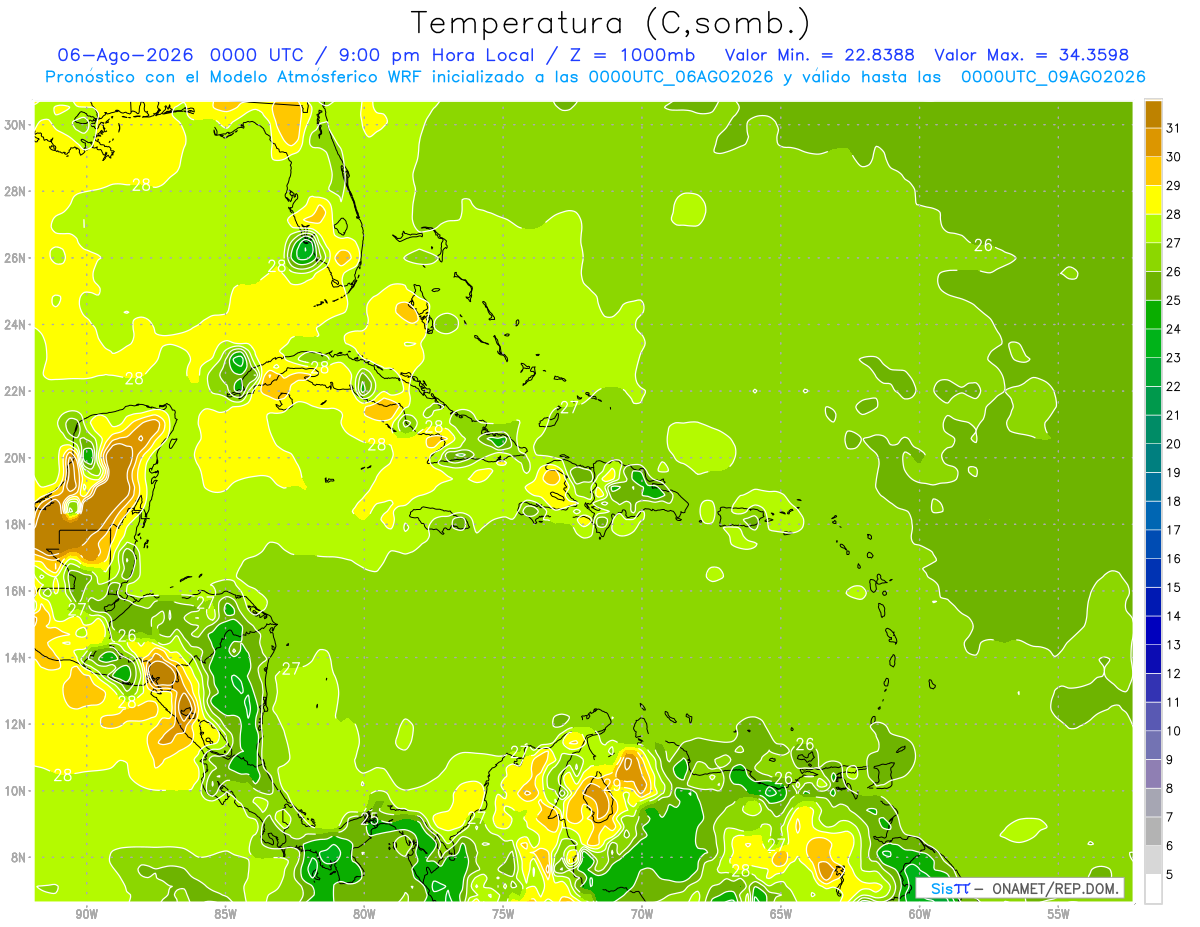Click the 'Valor Max. = 34.3598' text
This screenshot has height=927, width=1200.
tap(1032, 55)
